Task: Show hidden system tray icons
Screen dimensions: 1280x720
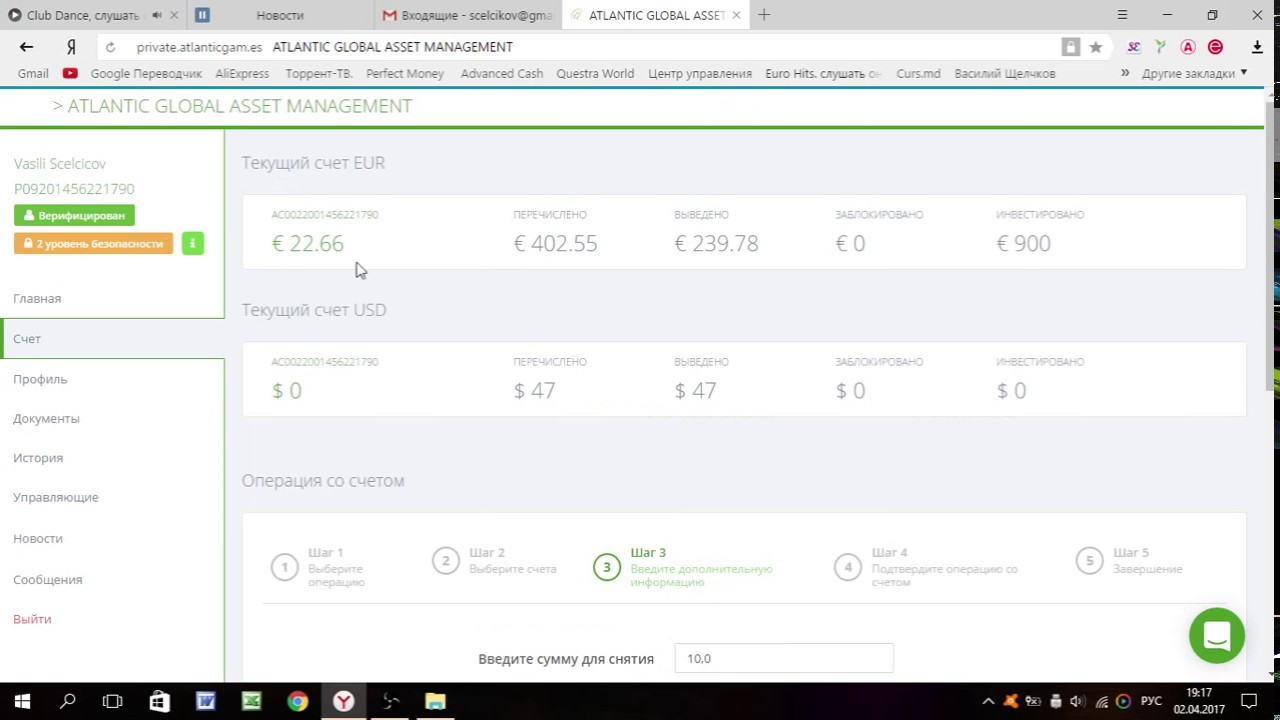Action: coord(988,701)
